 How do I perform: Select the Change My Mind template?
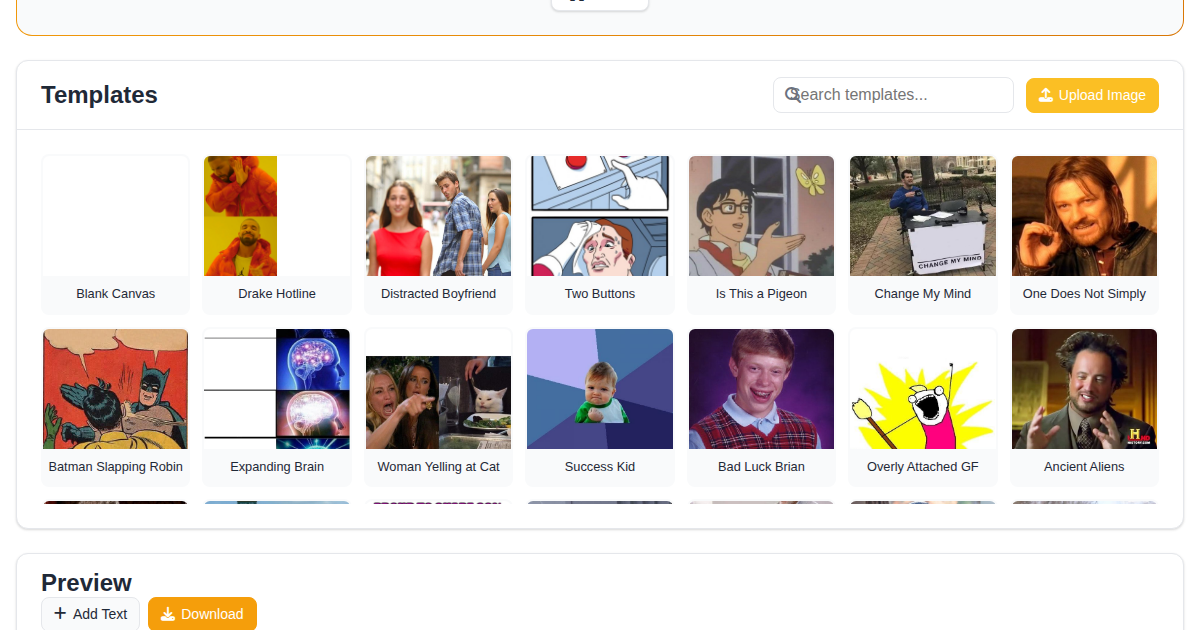922,233
